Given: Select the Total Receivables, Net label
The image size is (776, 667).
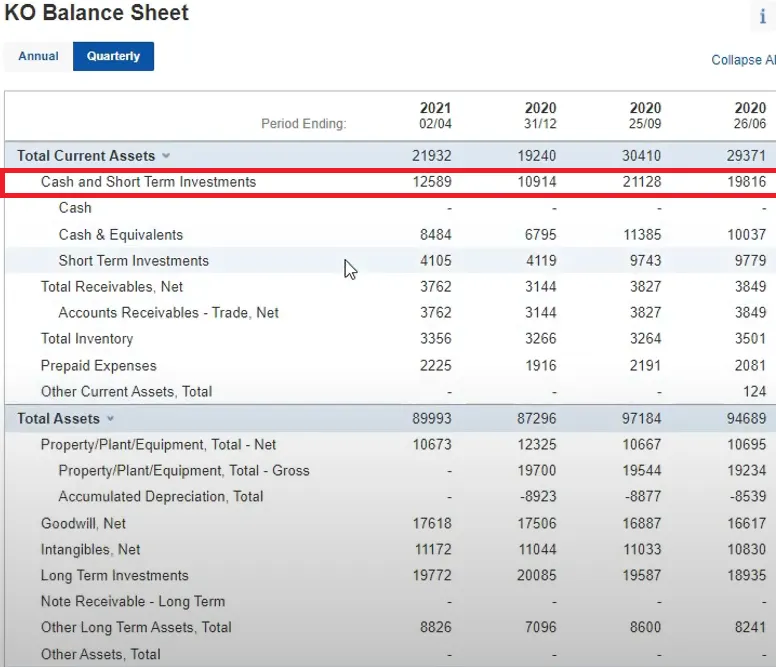Looking at the screenshot, I should click(112, 287).
